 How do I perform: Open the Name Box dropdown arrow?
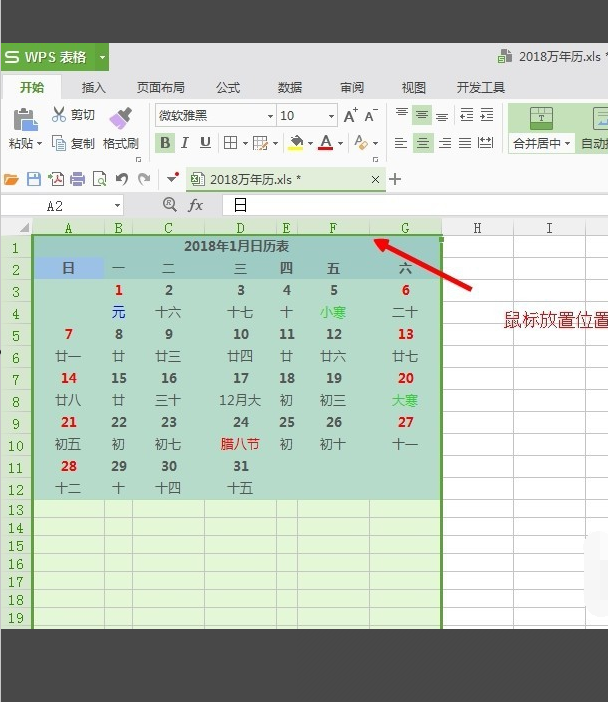(x=117, y=206)
